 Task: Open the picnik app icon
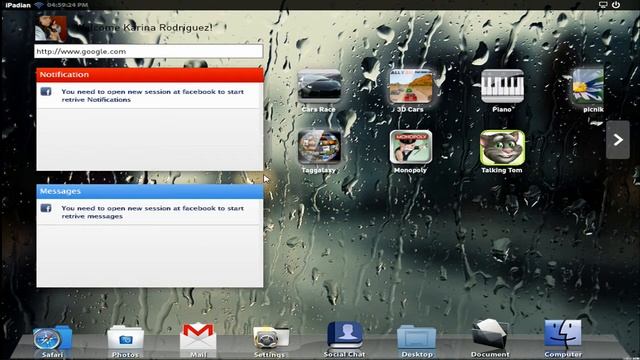pyautogui.click(x=588, y=86)
